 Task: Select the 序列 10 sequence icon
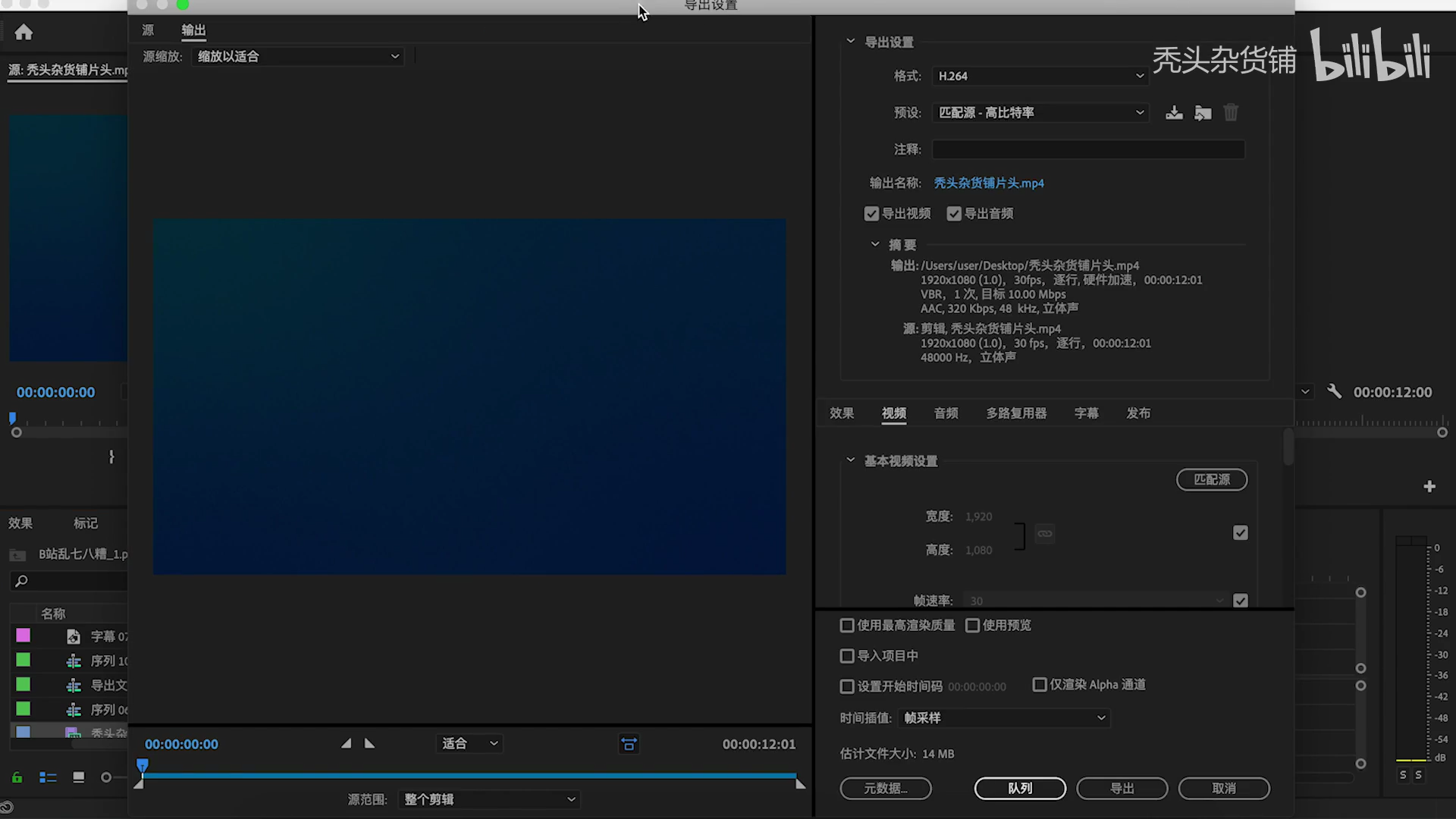[74, 661]
